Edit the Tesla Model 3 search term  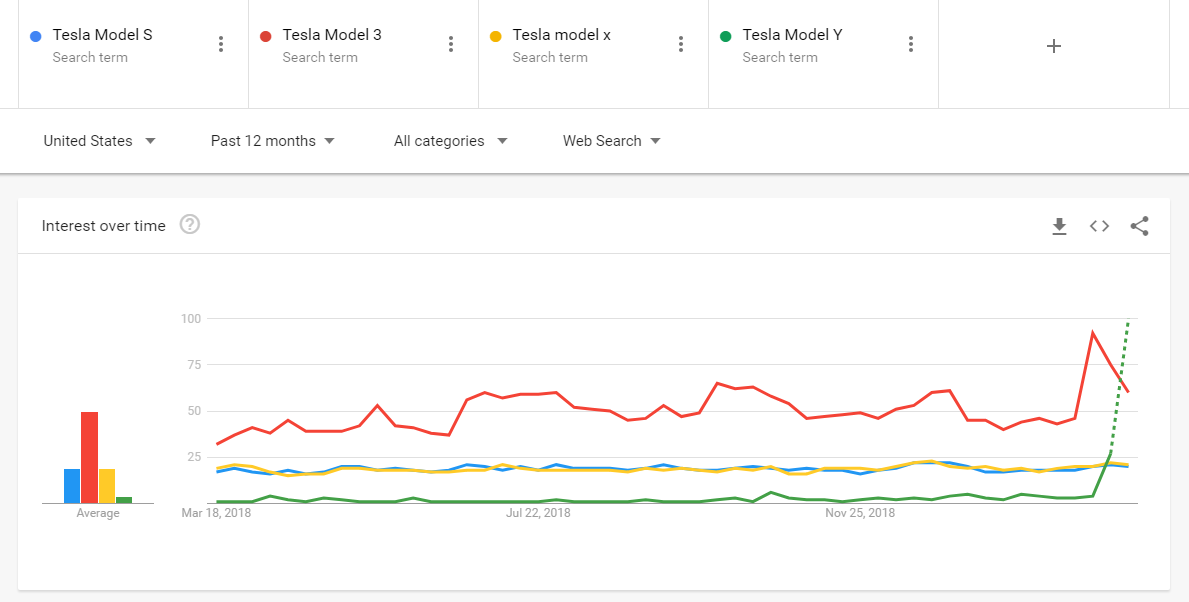click(x=332, y=35)
